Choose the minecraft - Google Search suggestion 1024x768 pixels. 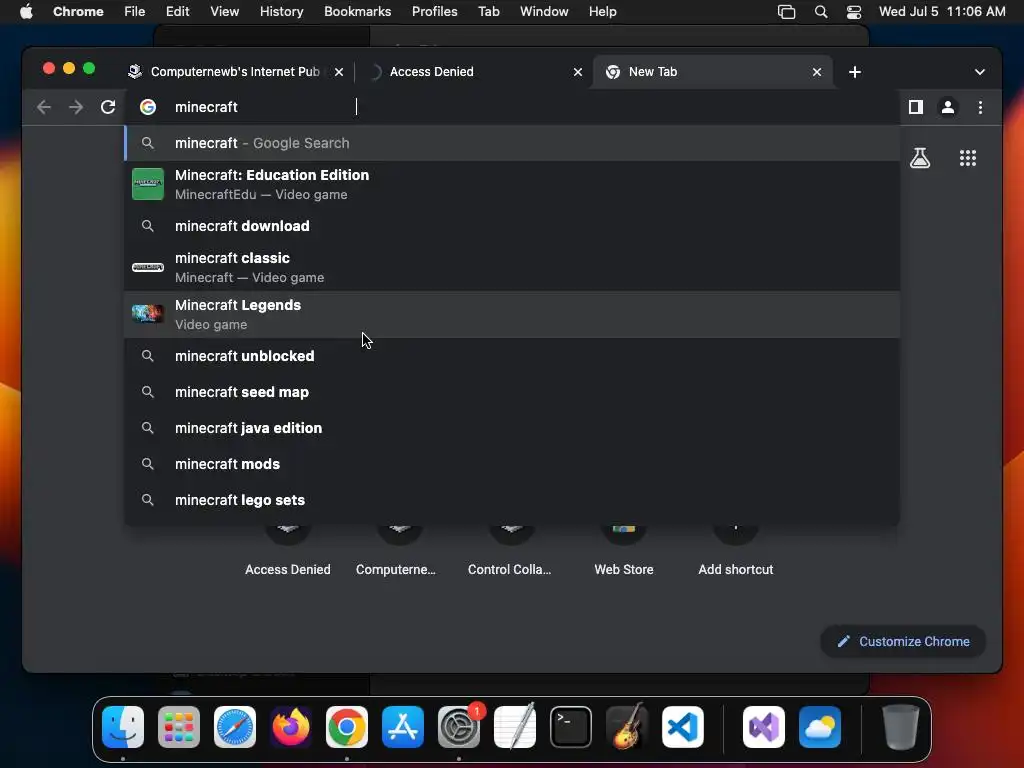[512, 143]
